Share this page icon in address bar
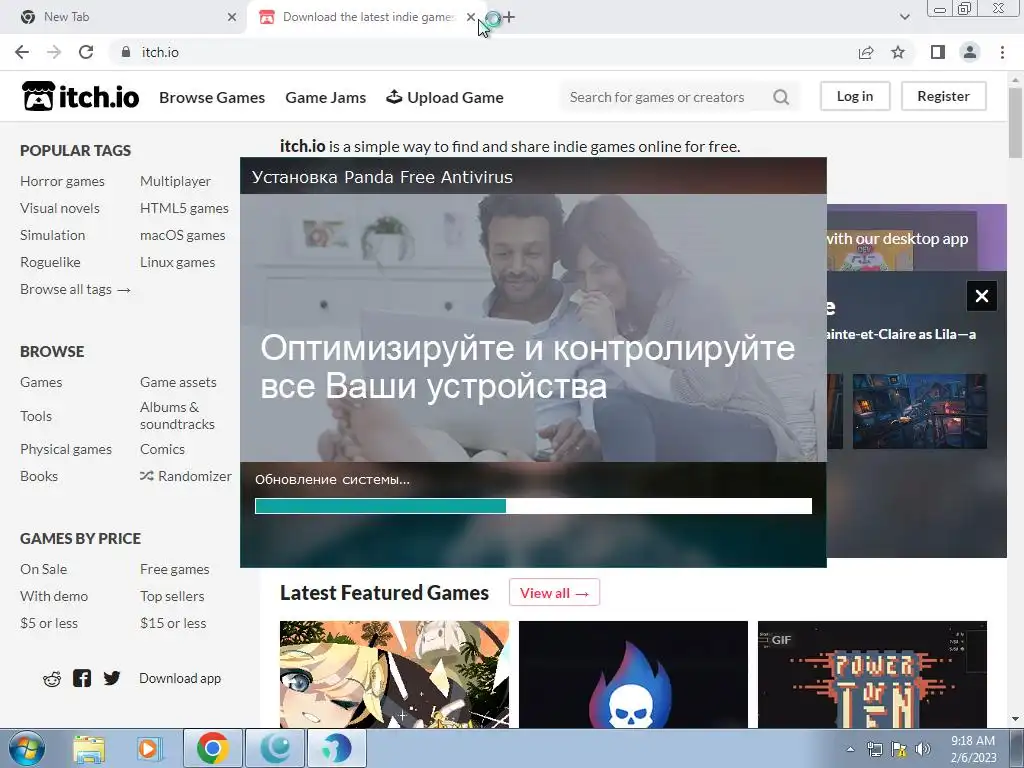The width and height of the screenshot is (1024, 768). (866, 52)
